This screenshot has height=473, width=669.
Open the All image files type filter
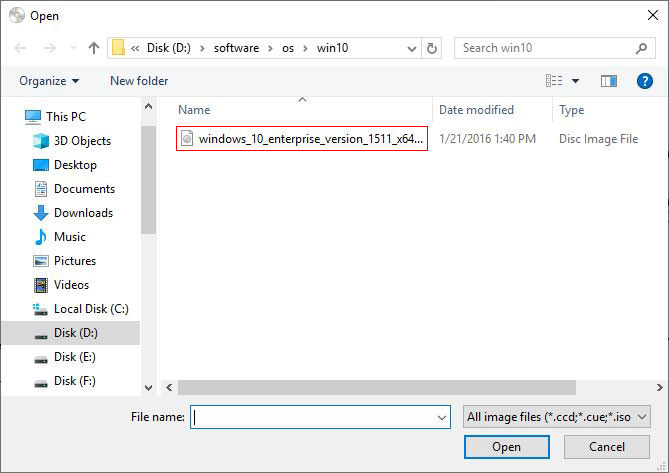pos(557,417)
